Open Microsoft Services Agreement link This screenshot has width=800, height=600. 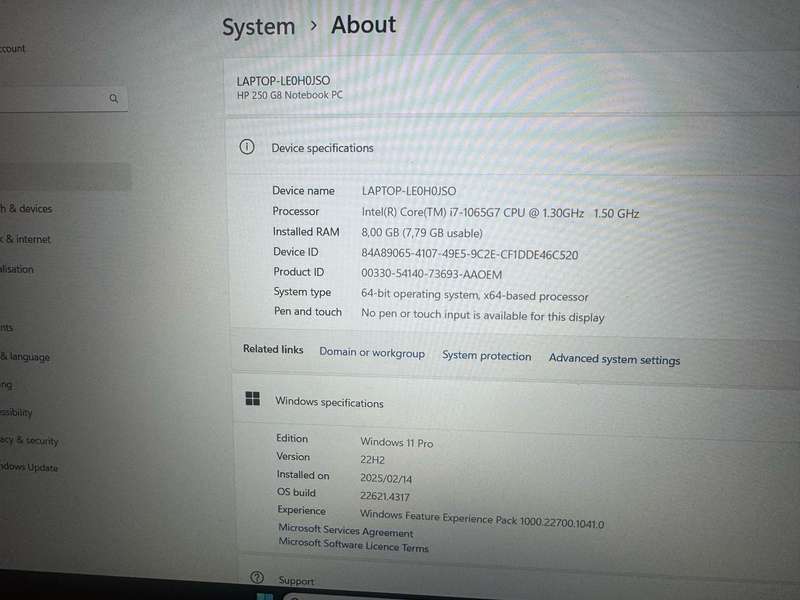345,531
